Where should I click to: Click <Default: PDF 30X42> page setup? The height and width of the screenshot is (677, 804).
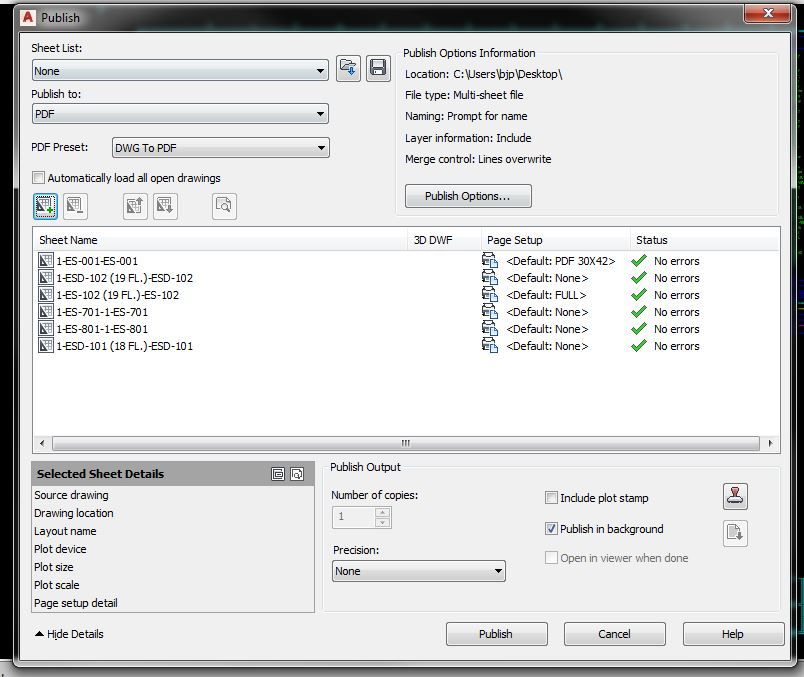(561, 261)
